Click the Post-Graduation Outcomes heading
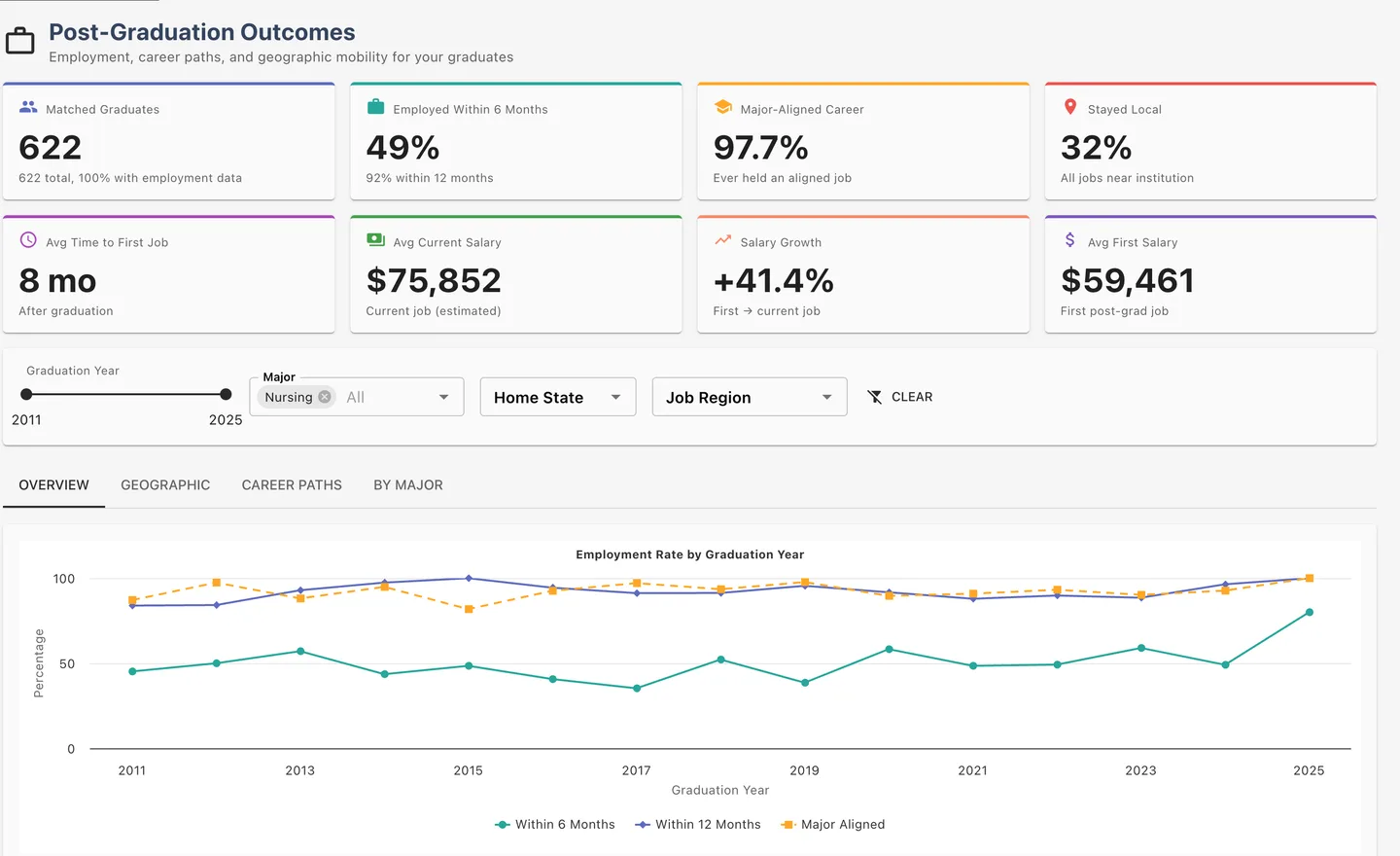1400x856 pixels. [202, 32]
